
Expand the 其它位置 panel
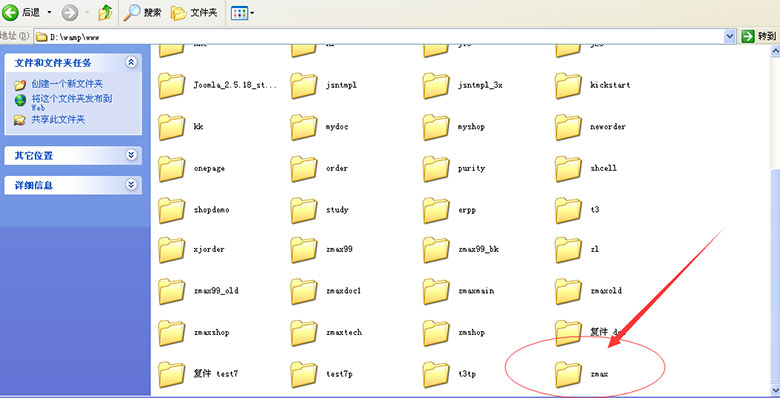click(131, 155)
